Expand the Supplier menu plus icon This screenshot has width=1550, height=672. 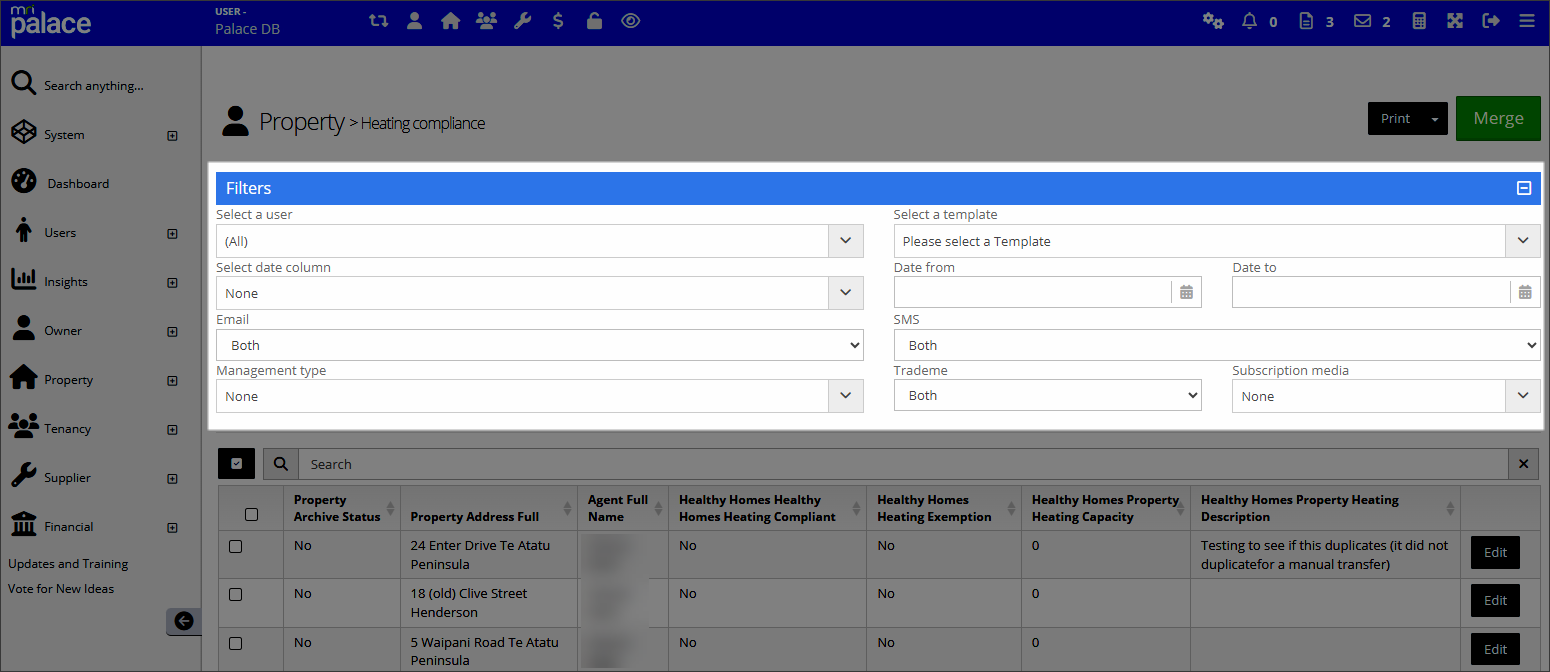click(x=172, y=478)
